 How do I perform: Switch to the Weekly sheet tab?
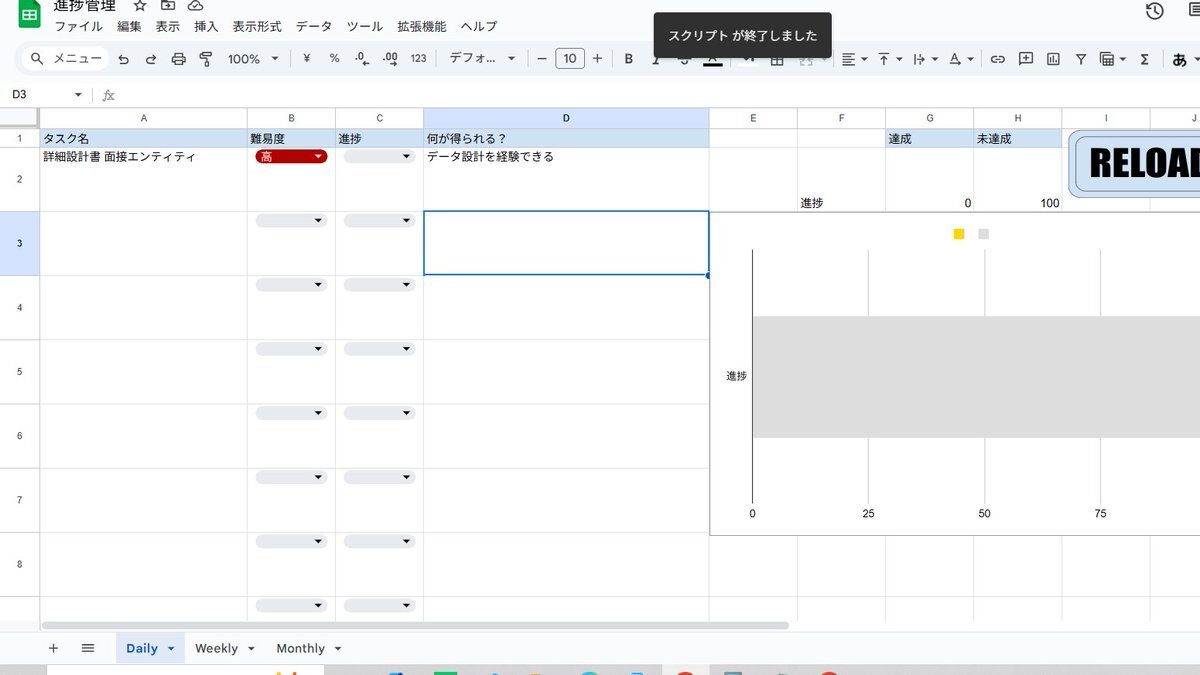pyautogui.click(x=216, y=648)
